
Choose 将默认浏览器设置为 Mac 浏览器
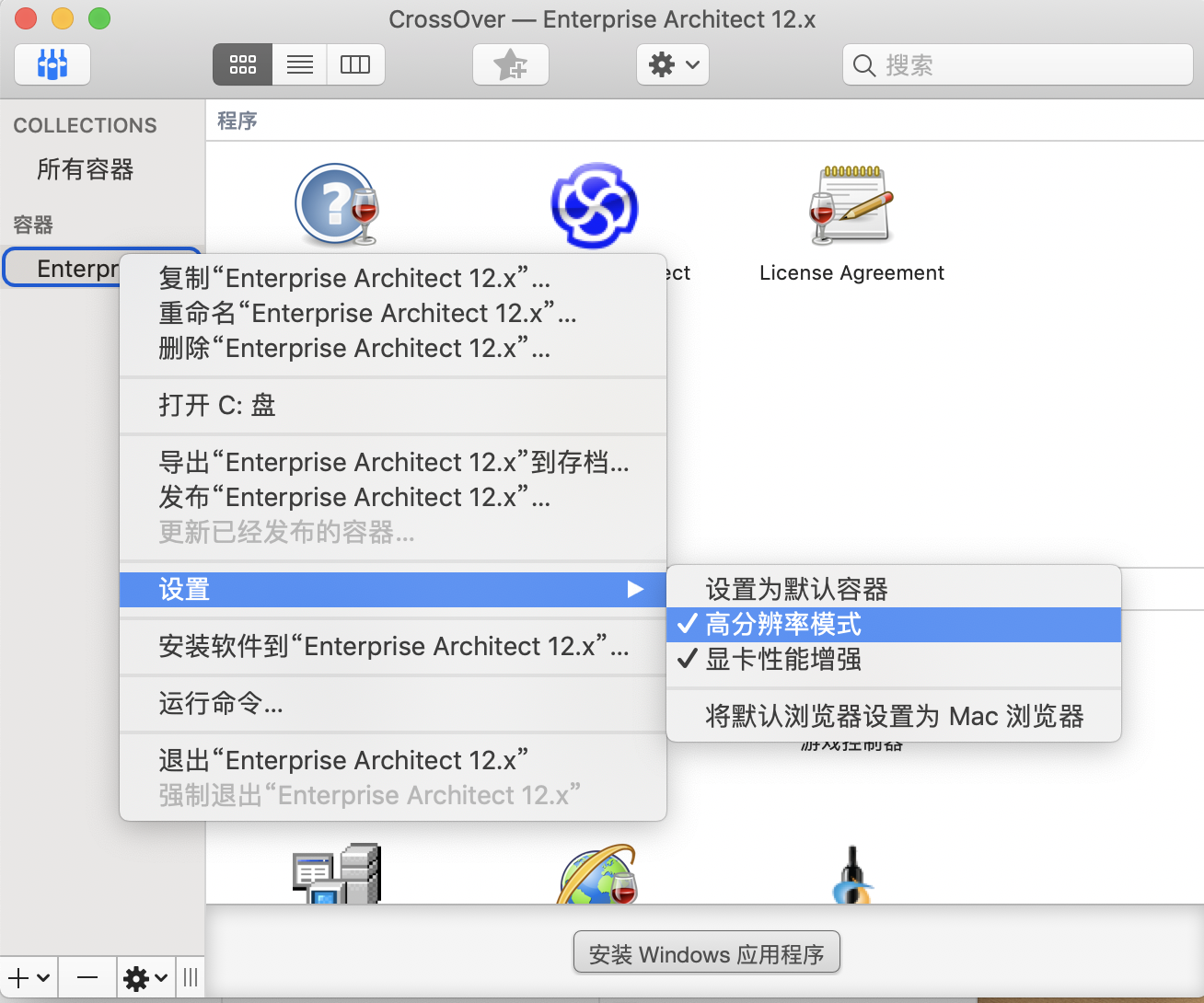click(894, 716)
